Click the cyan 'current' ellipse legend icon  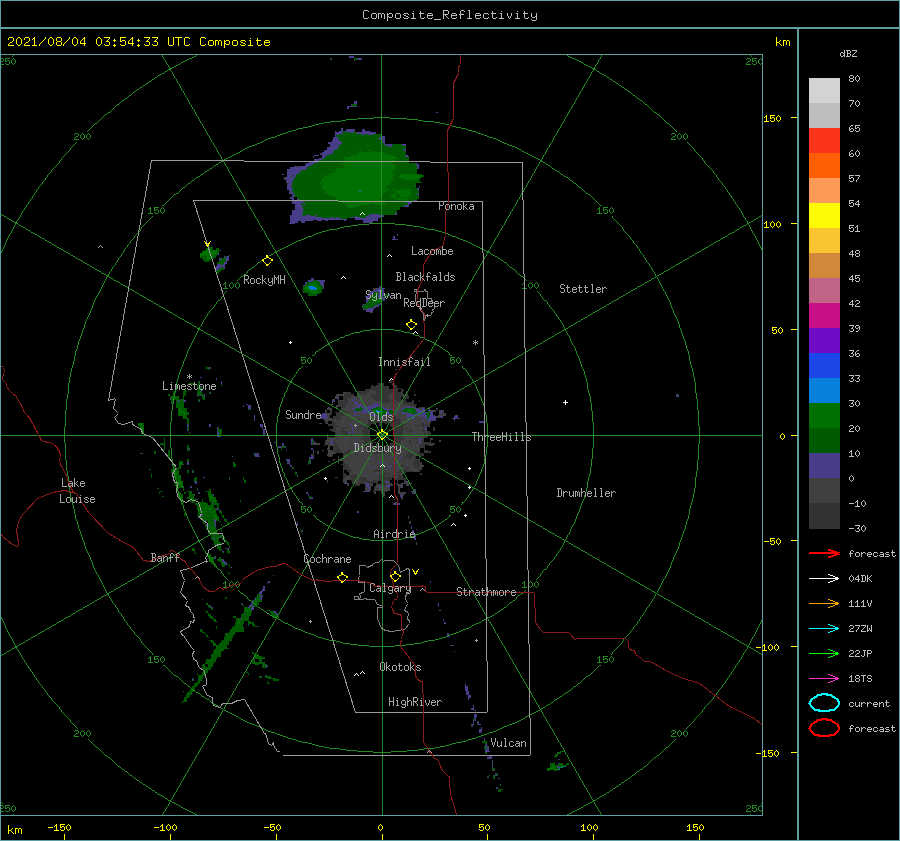click(x=824, y=703)
